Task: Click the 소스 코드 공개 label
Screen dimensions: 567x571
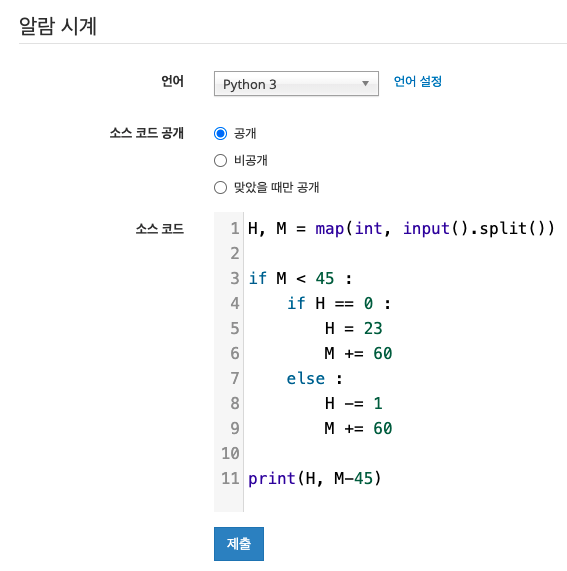Action: [147, 133]
